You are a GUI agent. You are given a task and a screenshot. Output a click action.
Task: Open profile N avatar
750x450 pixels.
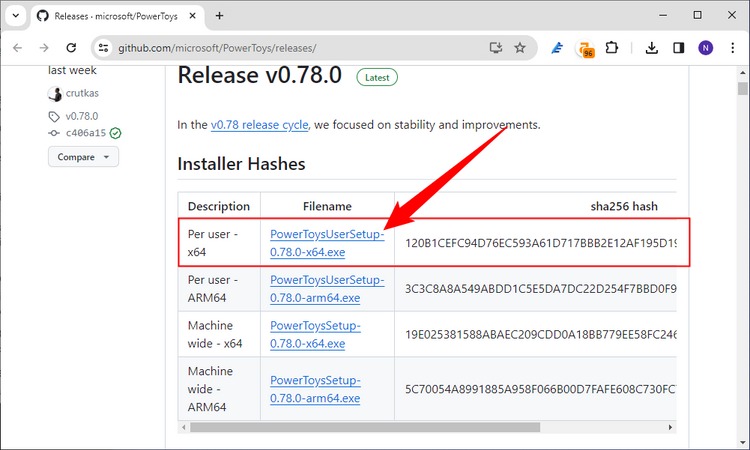[x=706, y=48]
